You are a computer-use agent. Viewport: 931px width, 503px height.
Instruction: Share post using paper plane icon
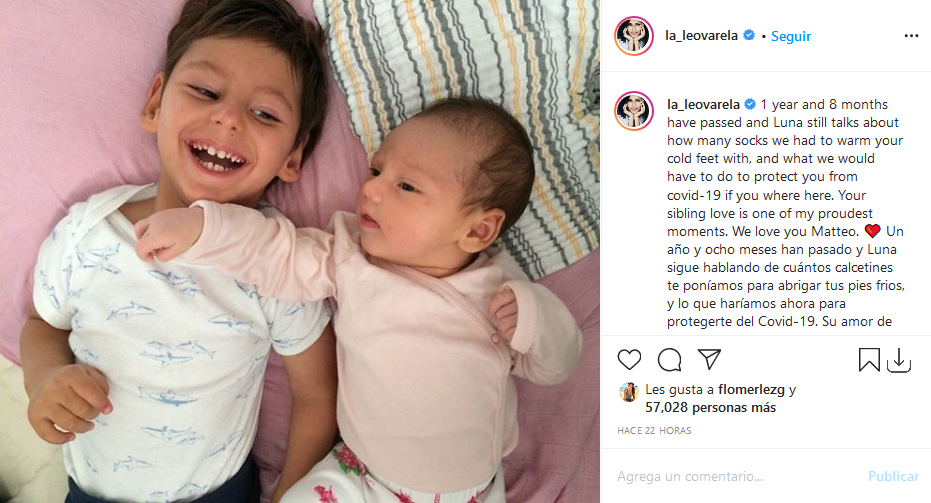pyautogui.click(x=709, y=359)
